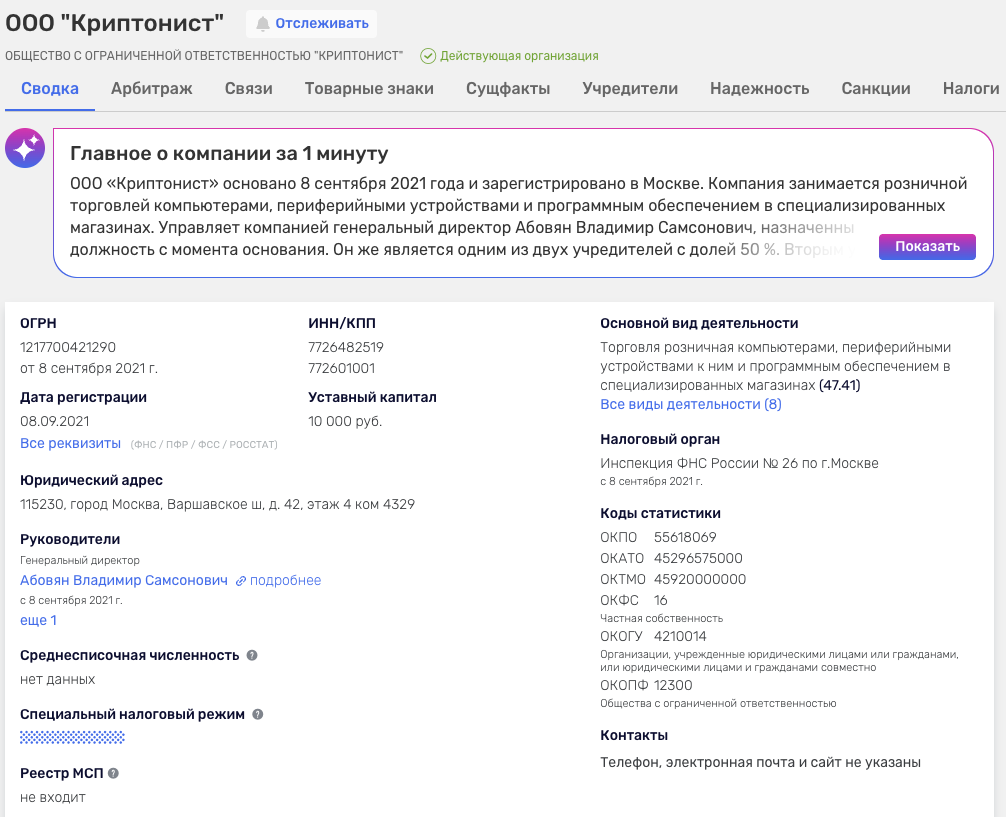Click legal address starting 115230, город Москва
This screenshot has height=817, width=1006.
(217, 504)
